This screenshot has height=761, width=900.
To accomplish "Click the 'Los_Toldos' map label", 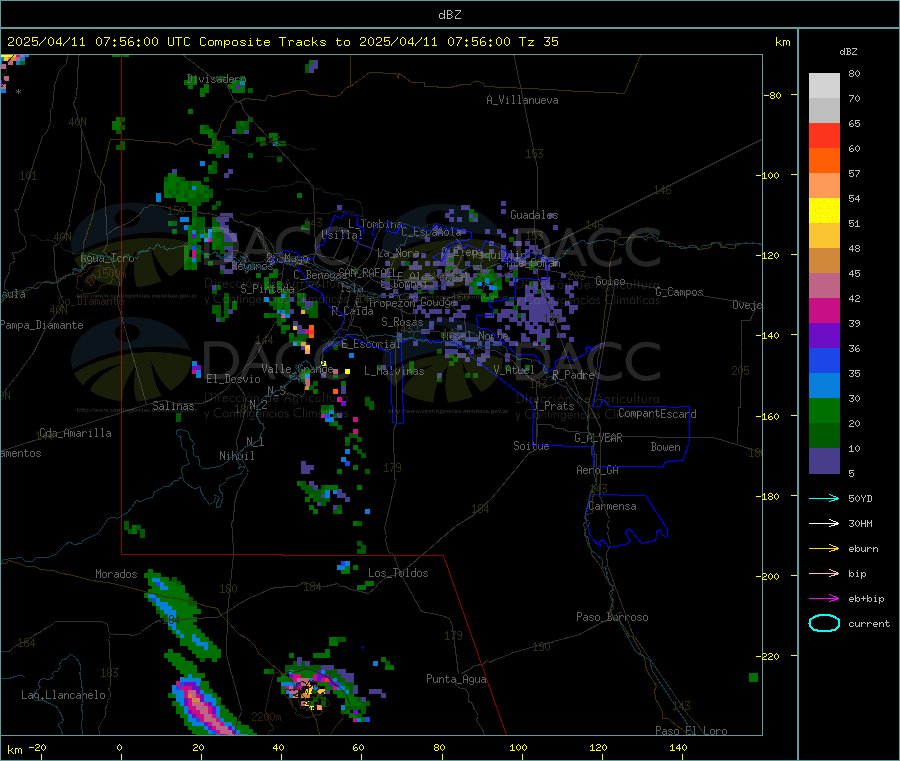I will click(398, 573).
